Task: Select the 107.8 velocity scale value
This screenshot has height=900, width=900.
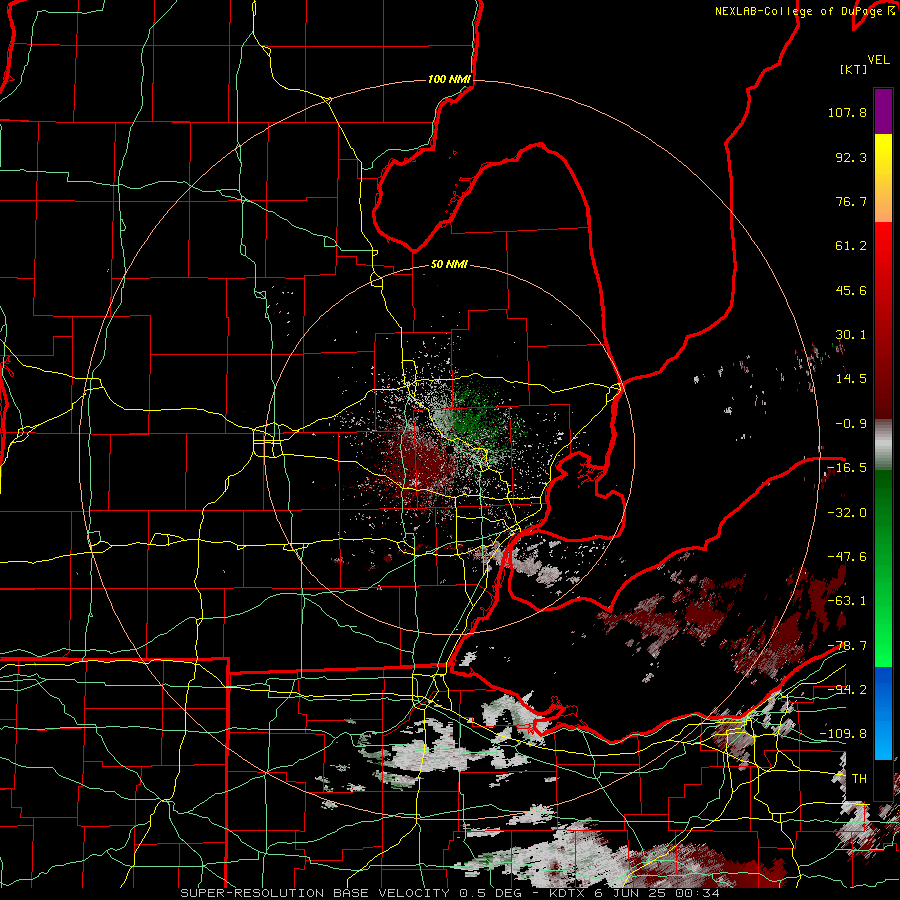Action: click(847, 112)
